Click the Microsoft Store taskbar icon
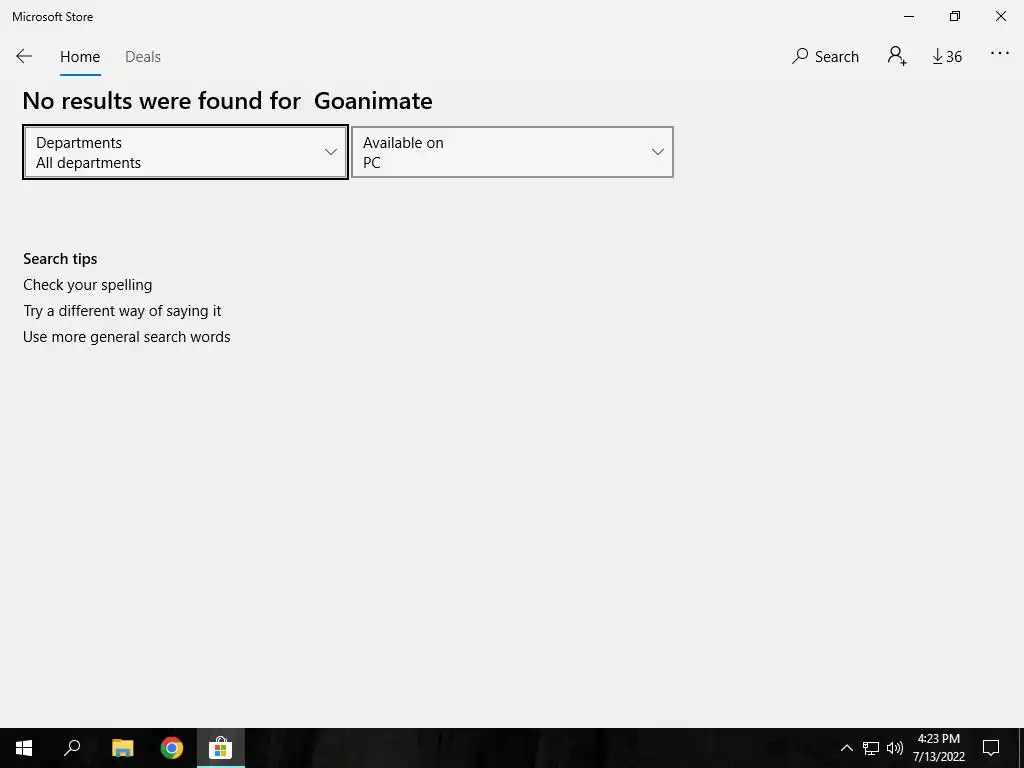 click(221, 748)
